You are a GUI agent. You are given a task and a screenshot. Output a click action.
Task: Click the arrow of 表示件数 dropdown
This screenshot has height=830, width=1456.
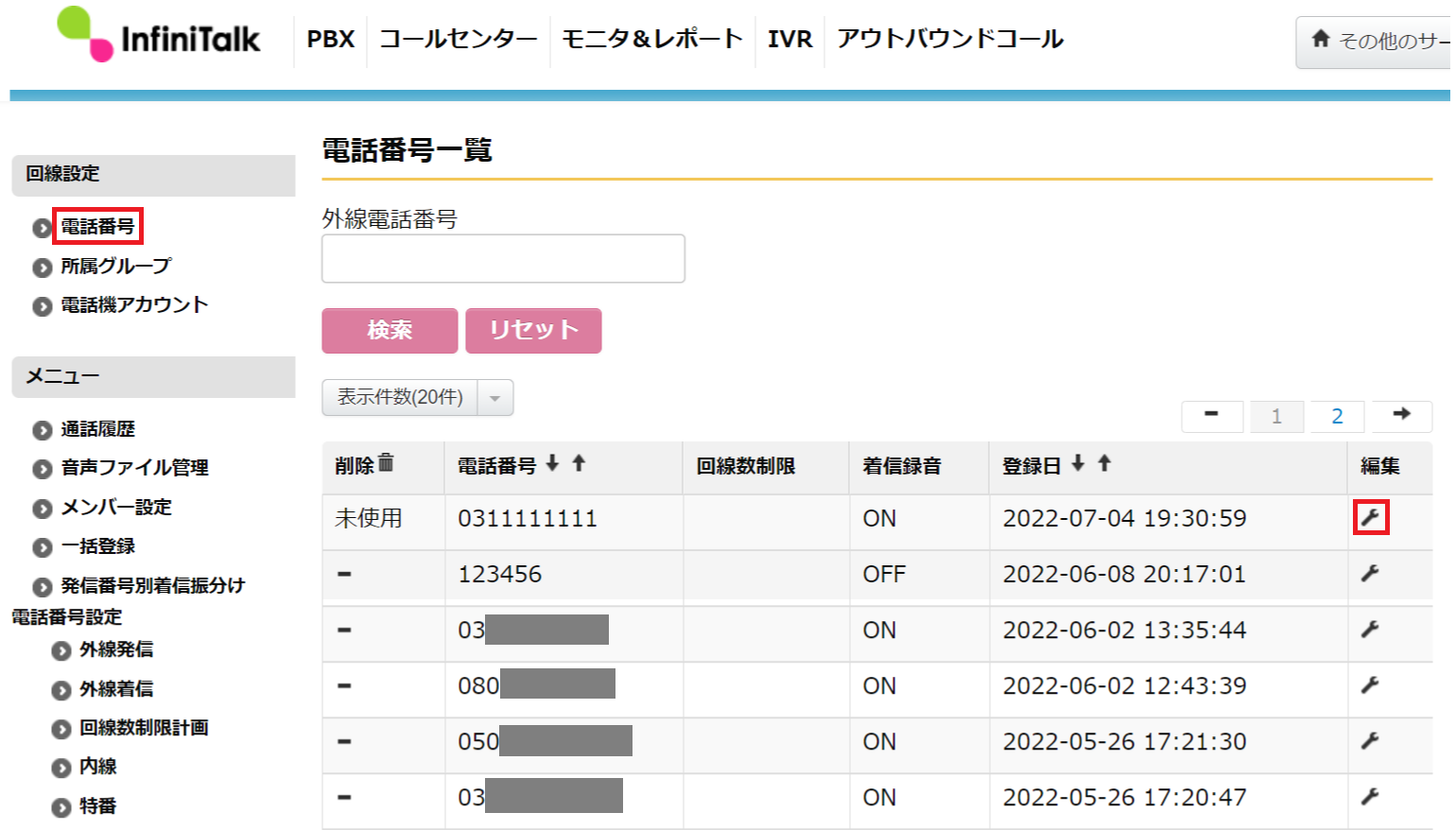494,398
